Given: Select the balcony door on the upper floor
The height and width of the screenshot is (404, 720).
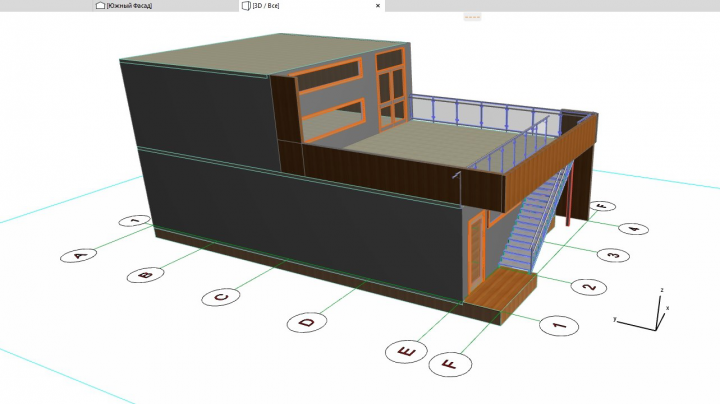Looking at the screenshot, I should pos(391,90).
